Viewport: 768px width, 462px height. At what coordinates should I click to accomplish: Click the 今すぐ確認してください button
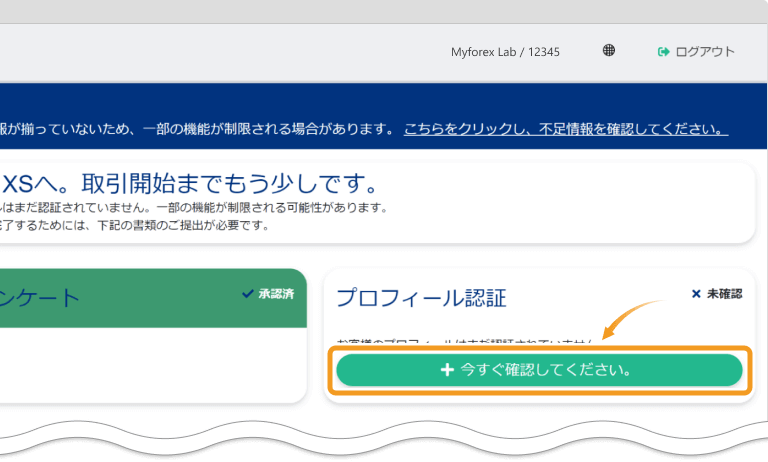click(x=539, y=370)
